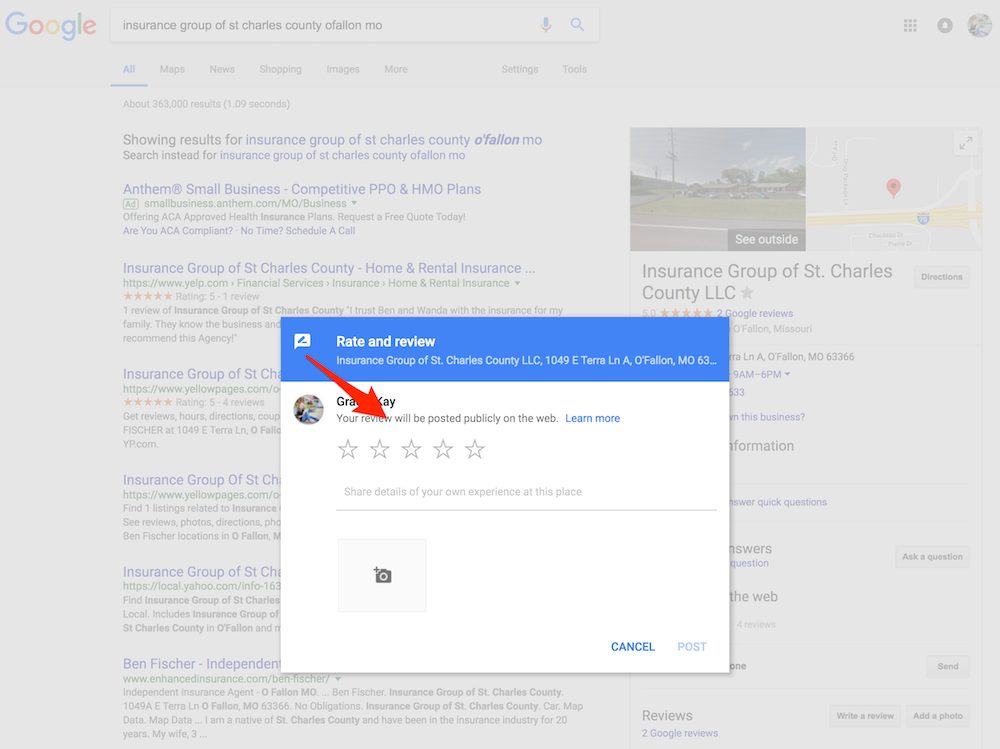Click the add photo camera icon
The image size is (1000, 749).
click(382, 575)
